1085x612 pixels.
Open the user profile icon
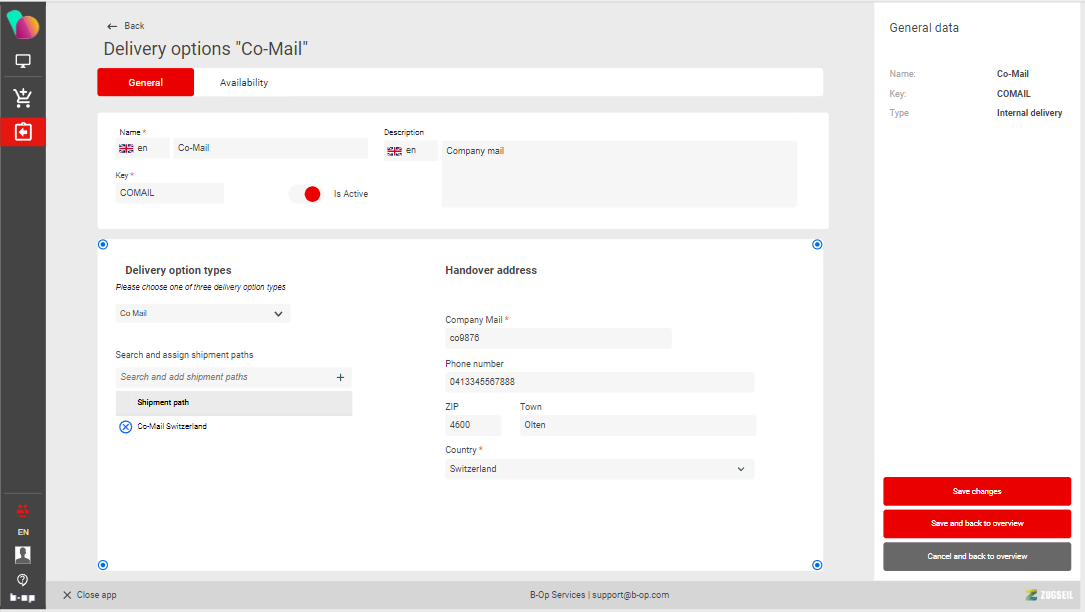(22, 554)
